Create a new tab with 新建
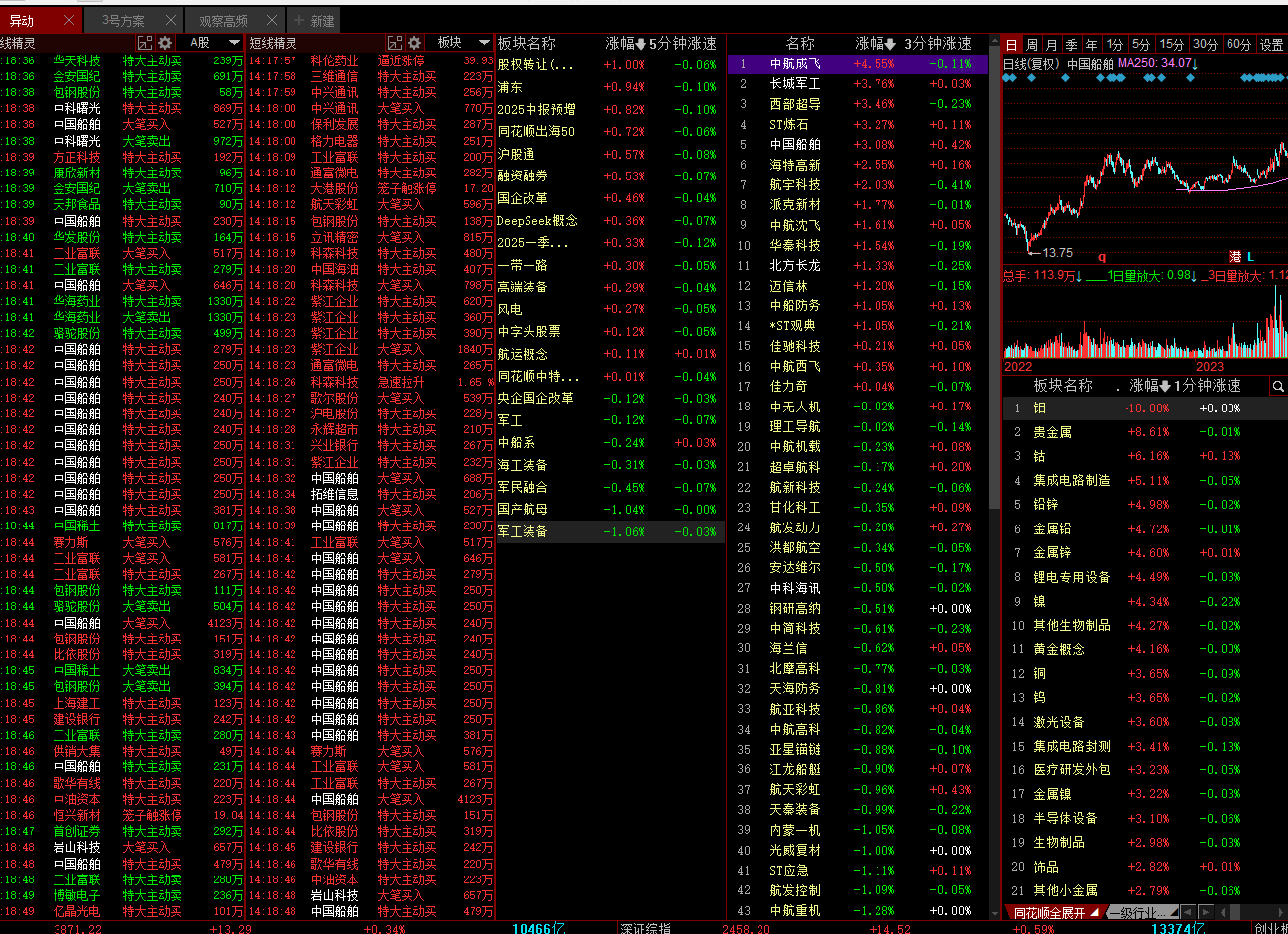The width and height of the screenshot is (1288, 934). pos(315,20)
